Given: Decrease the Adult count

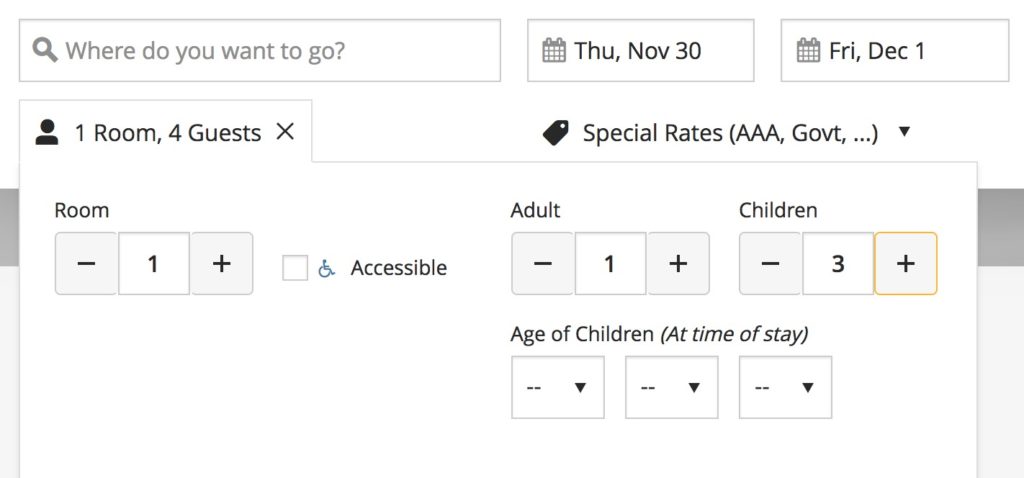Looking at the screenshot, I should [x=543, y=264].
